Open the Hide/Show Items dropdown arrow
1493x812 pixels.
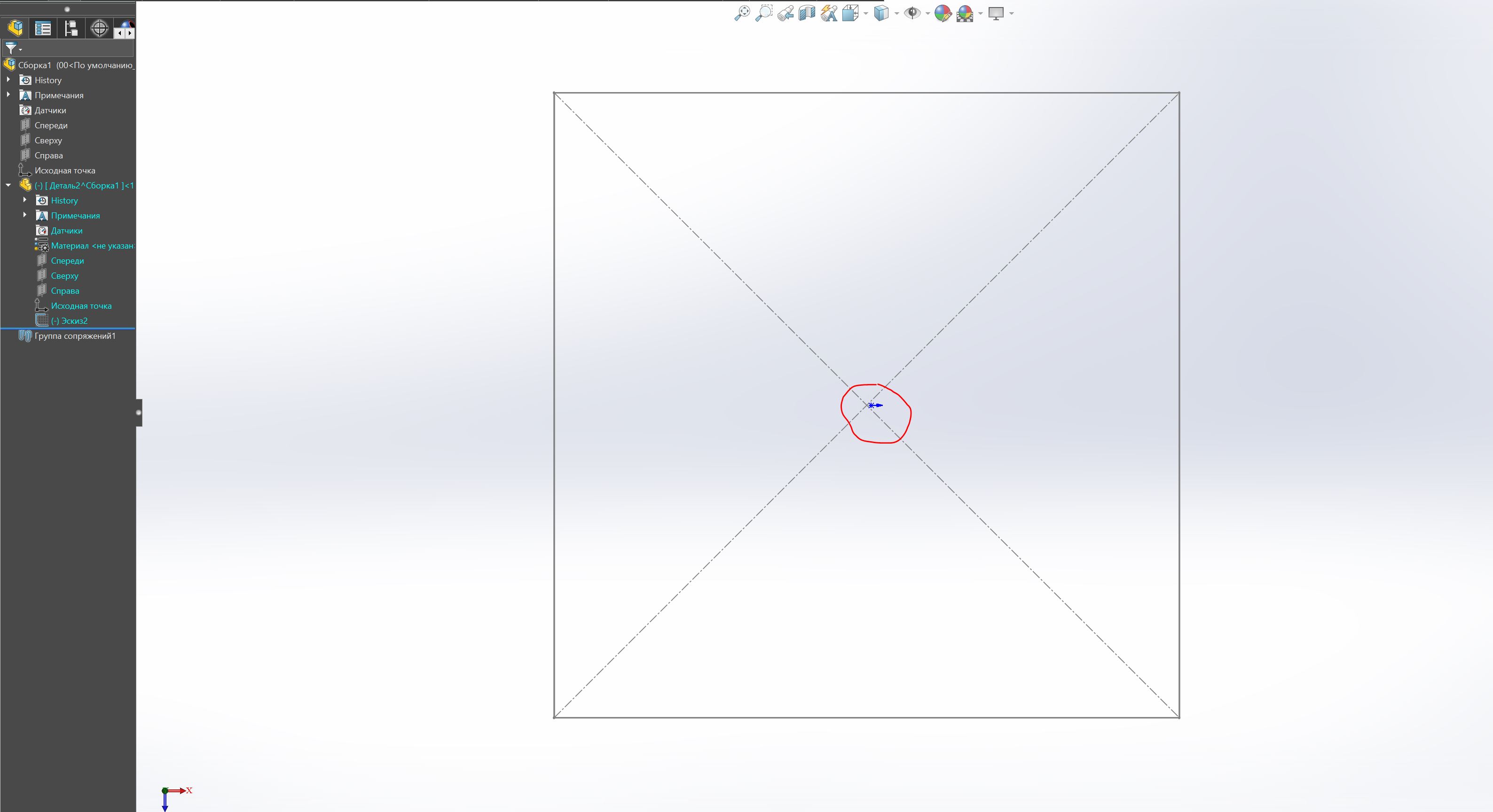928,13
